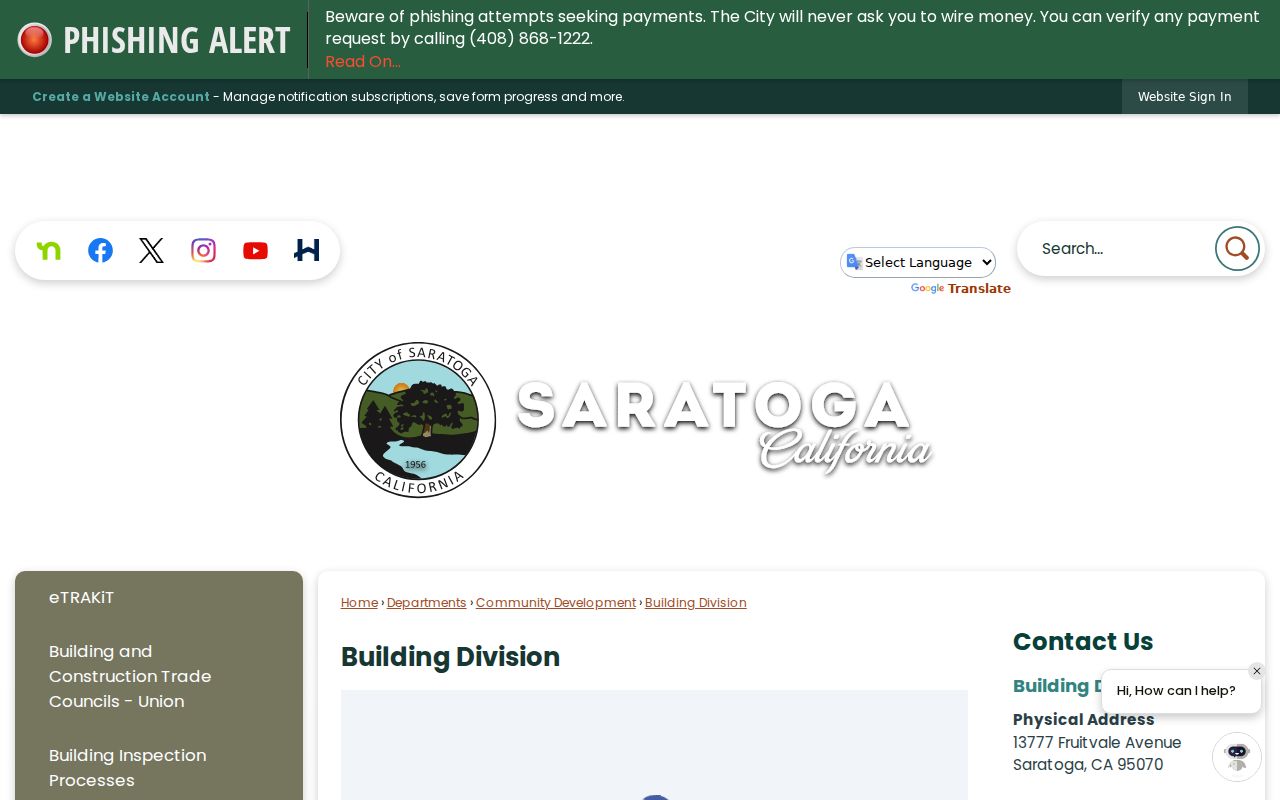Click the 'Saratoga, CA 95070' text
1280x800 pixels.
click(x=1088, y=765)
